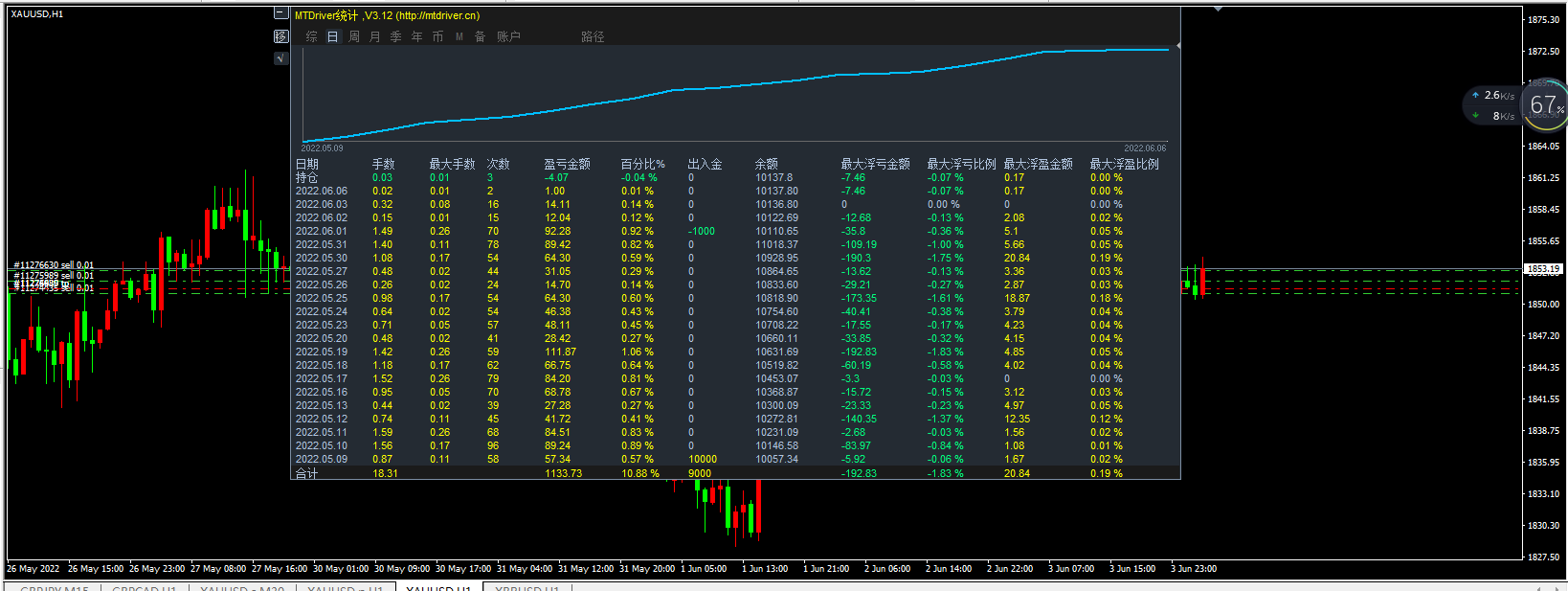Switch to the GBPCAD,H1 chart tab
1568x591 pixels.
145,587
